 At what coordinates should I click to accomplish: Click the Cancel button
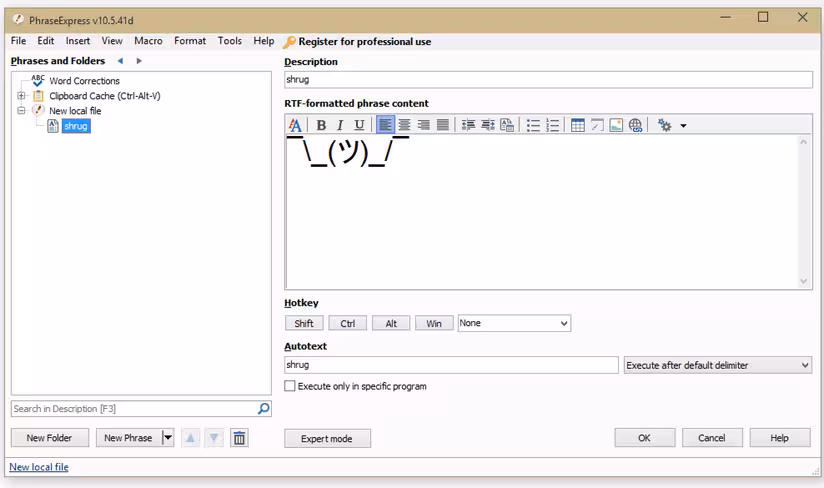[x=712, y=438]
